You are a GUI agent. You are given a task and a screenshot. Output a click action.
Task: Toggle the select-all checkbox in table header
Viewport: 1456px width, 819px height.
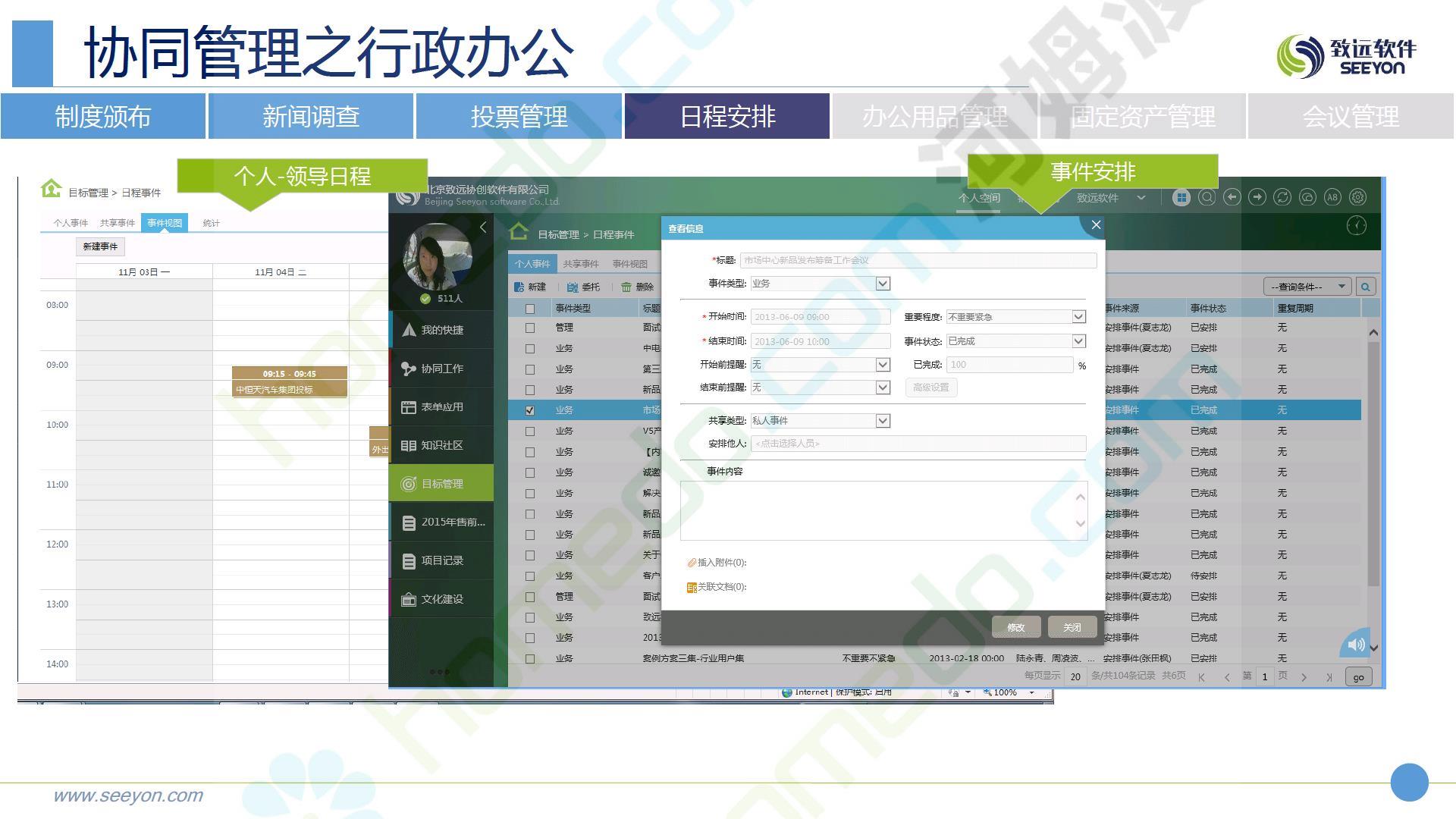(x=530, y=309)
